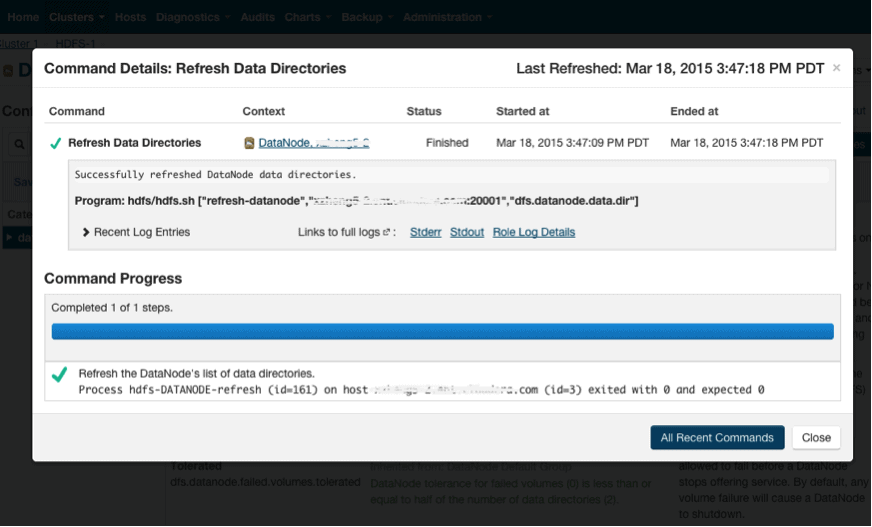Image resolution: width=872 pixels, height=527 pixels.
Task: Open the Backup menu in the navbar
Action: pyautogui.click(x=366, y=17)
